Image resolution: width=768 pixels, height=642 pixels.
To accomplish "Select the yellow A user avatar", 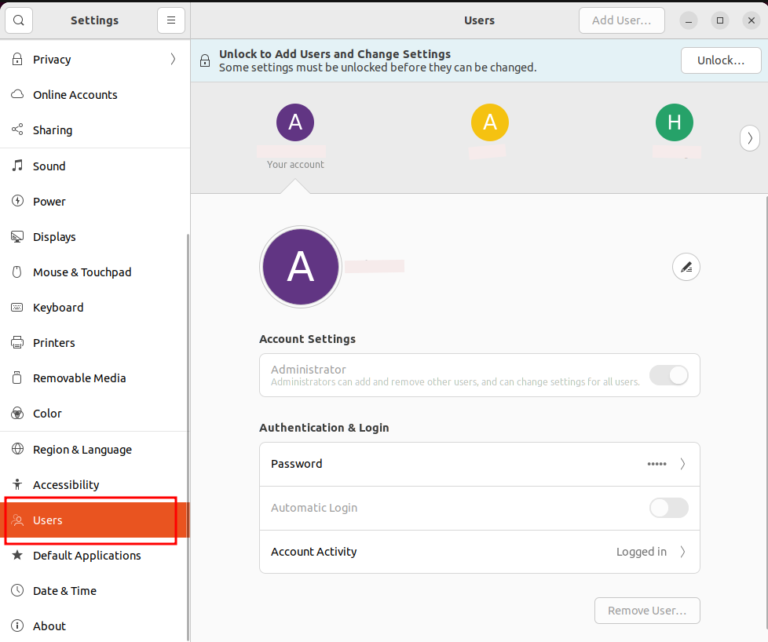I will point(489,123).
